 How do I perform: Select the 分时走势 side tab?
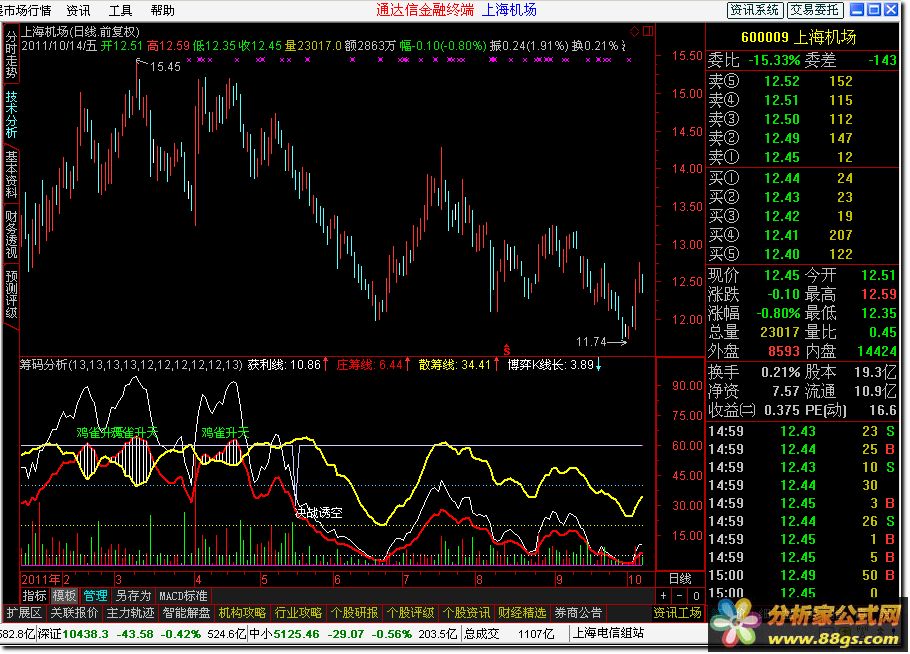(x=11, y=53)
